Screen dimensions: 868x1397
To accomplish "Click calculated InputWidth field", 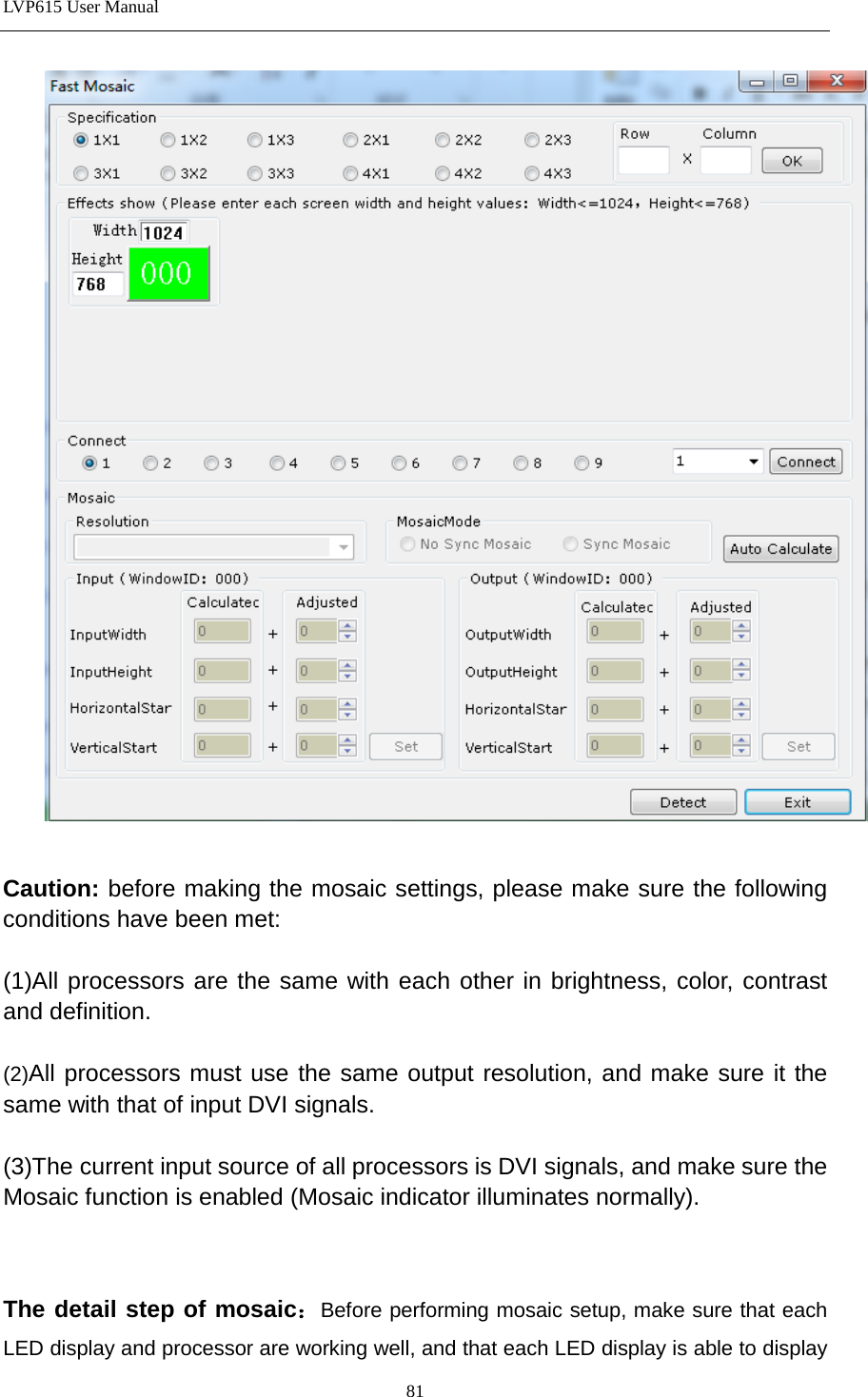I will tap(223, 631).
